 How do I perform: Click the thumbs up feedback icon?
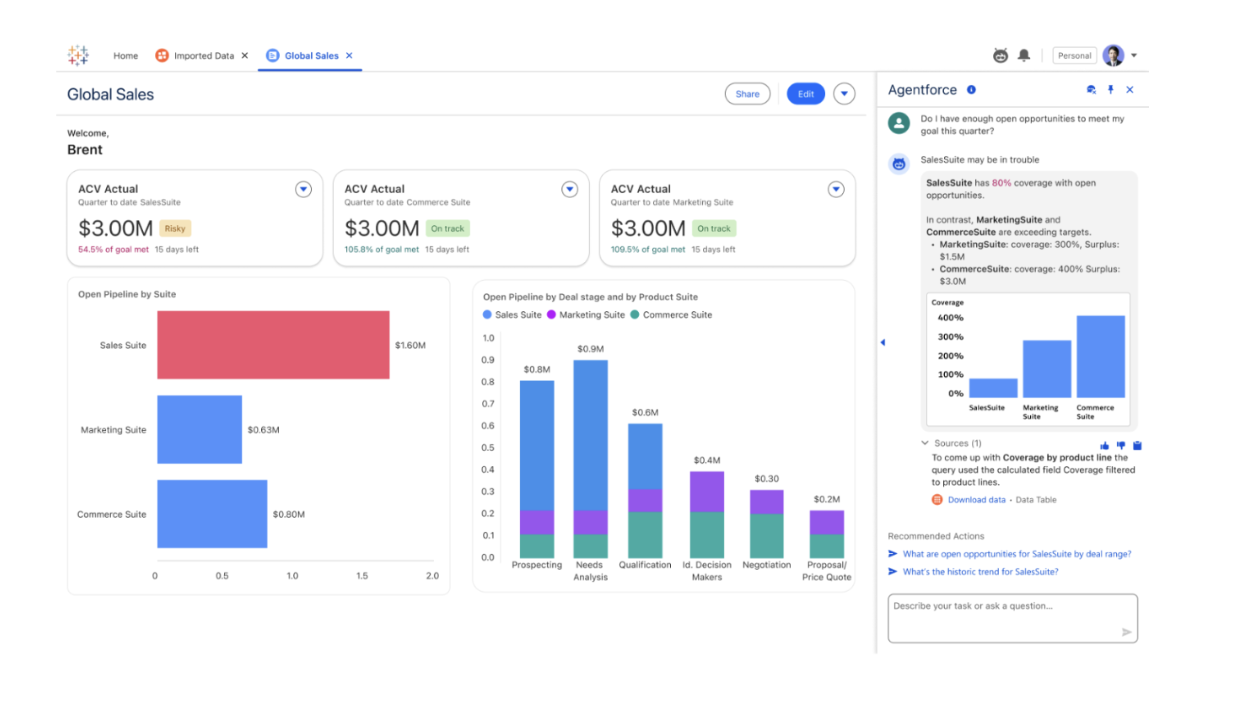point(1105,445)
